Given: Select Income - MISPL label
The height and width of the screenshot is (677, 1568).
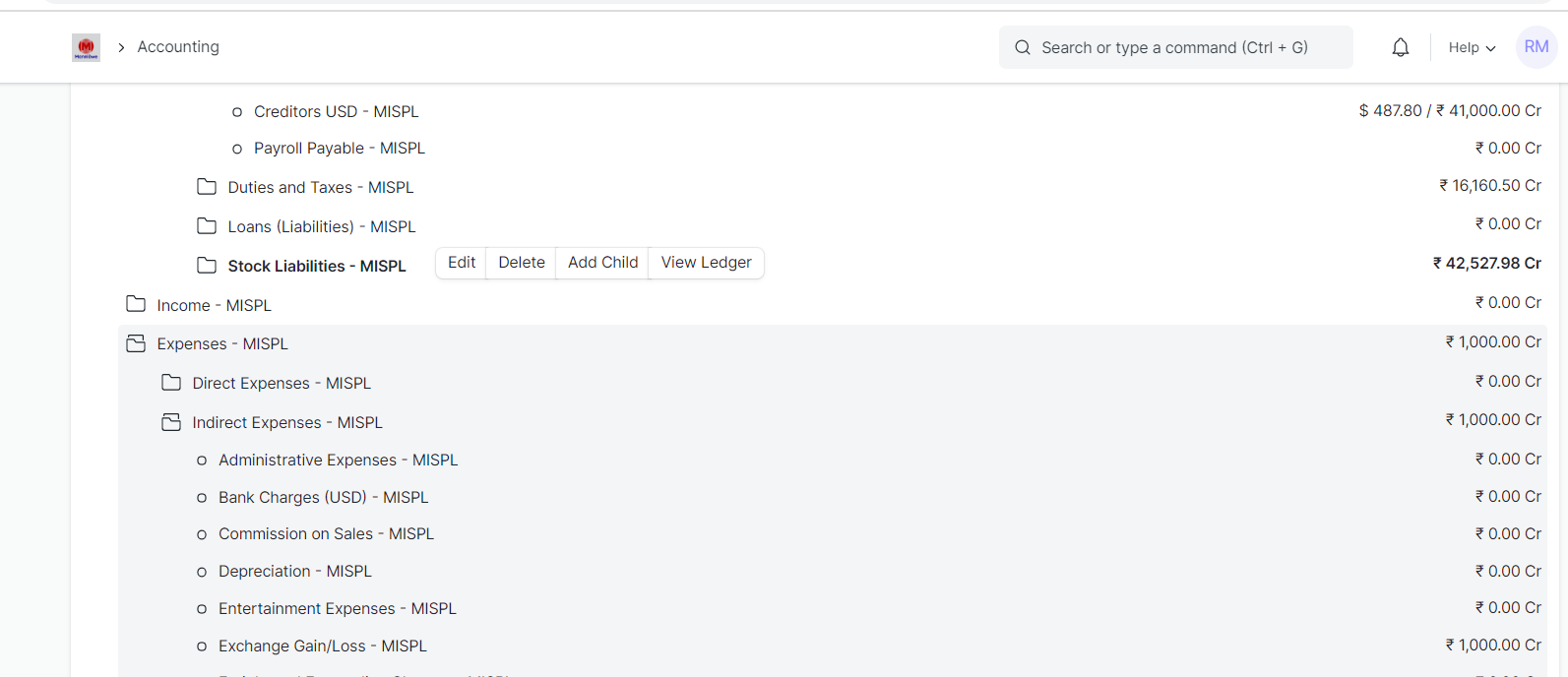Looking at the screenshot, I should point(215,305).
